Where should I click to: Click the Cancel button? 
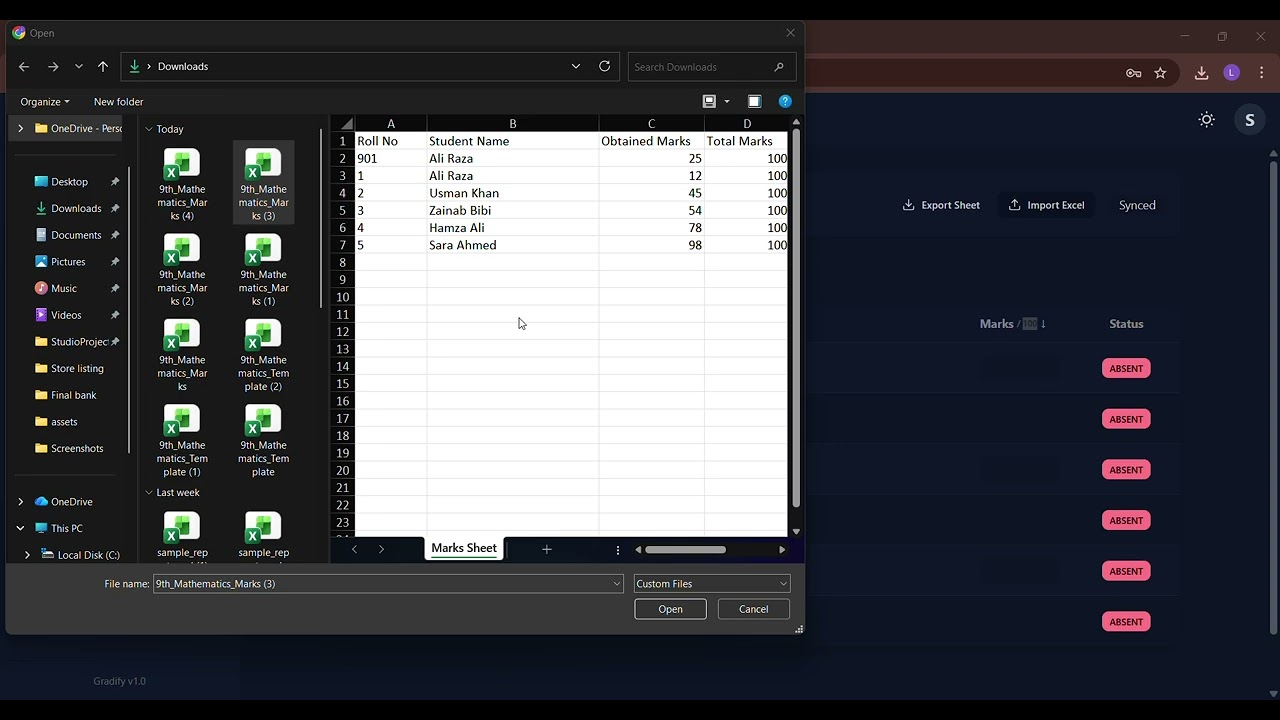pos(754,609)
